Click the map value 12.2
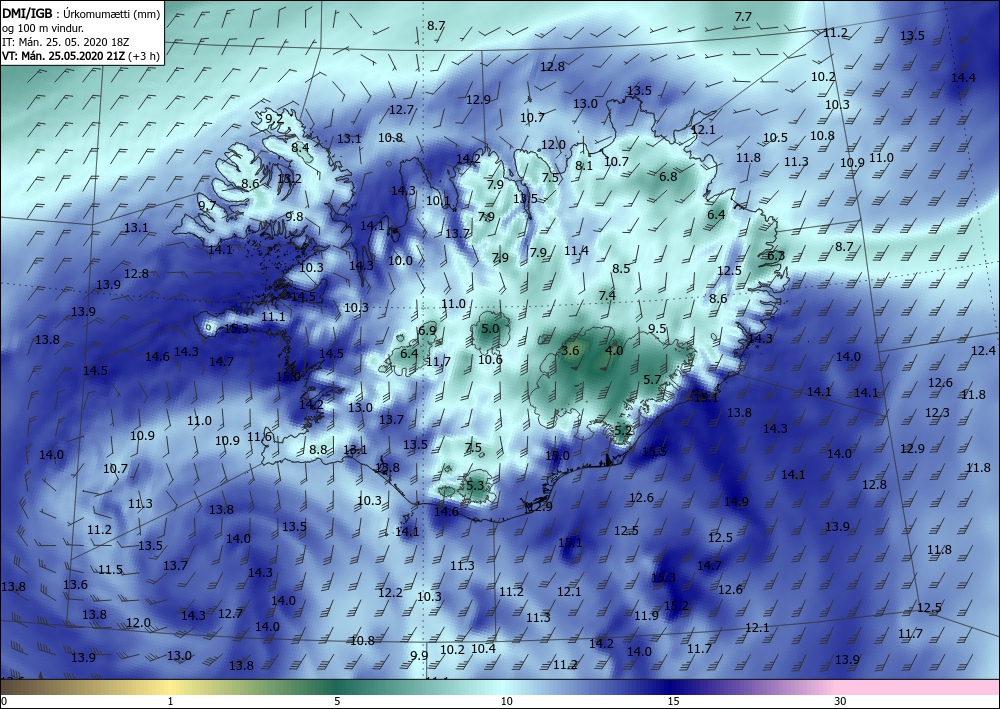The width and height of the screenshot is (1000, 709). [390, 592]
